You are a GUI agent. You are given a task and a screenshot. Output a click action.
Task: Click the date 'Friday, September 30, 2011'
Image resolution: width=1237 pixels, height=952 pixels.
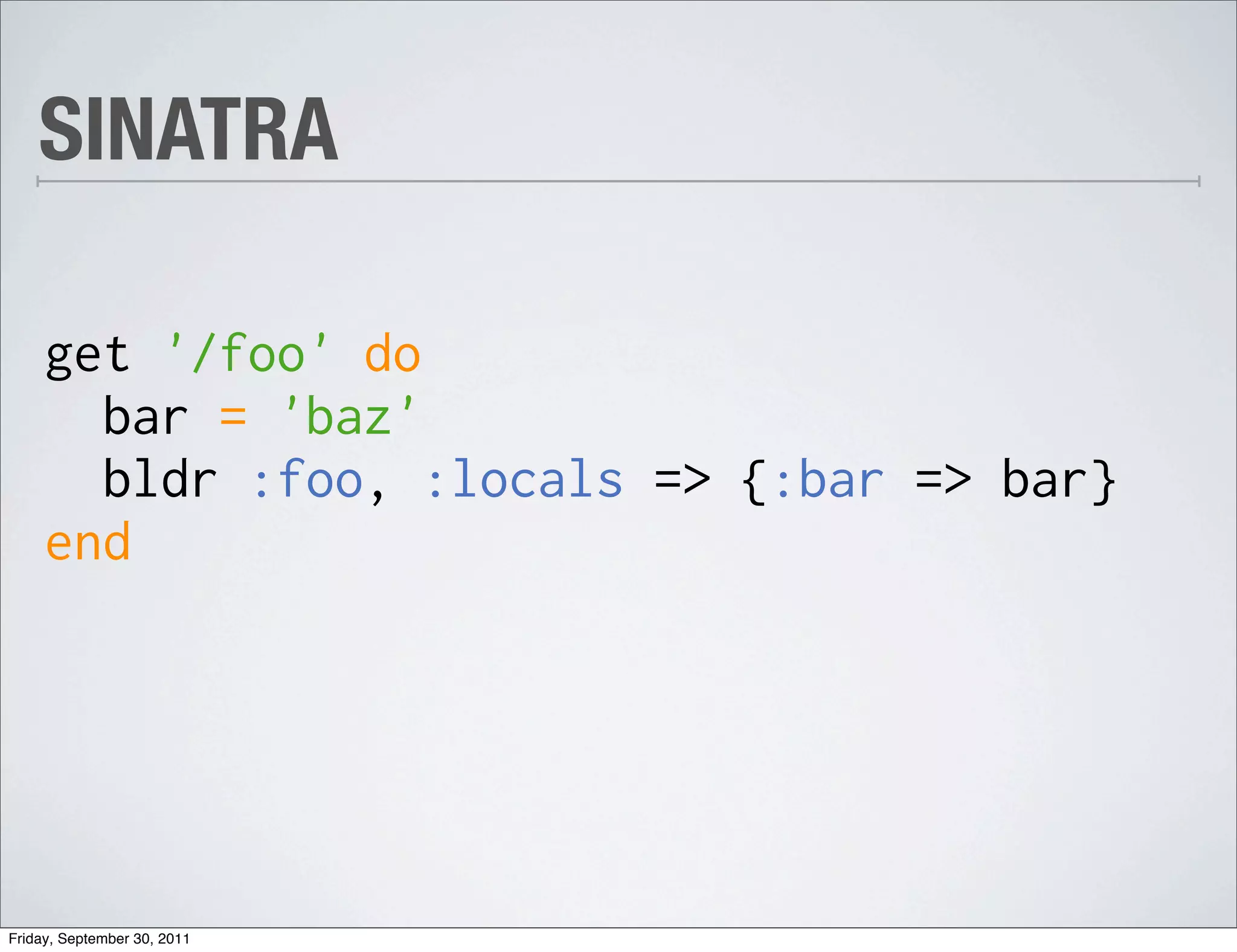[x=99, y=939]
